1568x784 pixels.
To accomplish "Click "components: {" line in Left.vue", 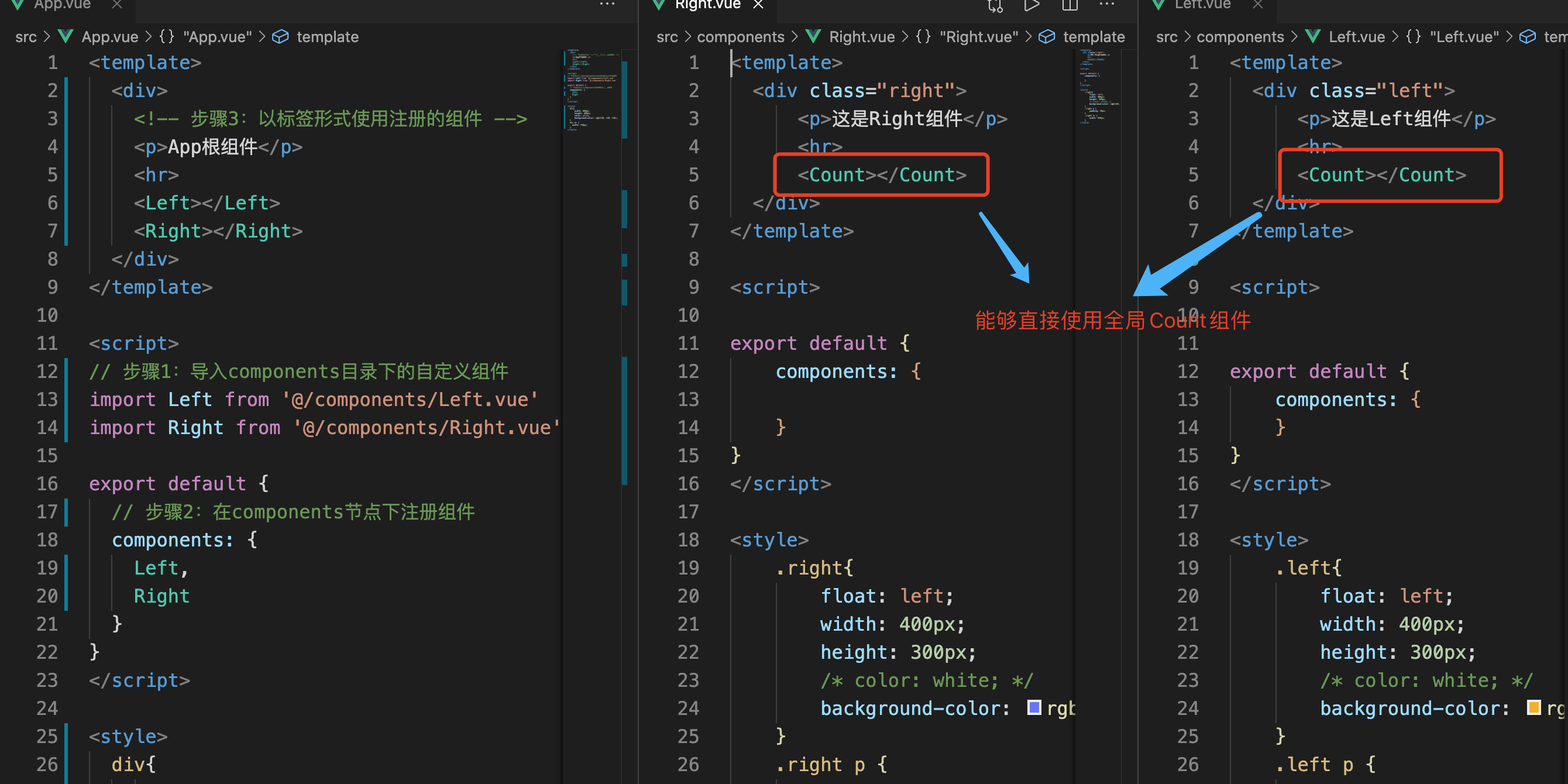I will click(x=1347, y=399).
